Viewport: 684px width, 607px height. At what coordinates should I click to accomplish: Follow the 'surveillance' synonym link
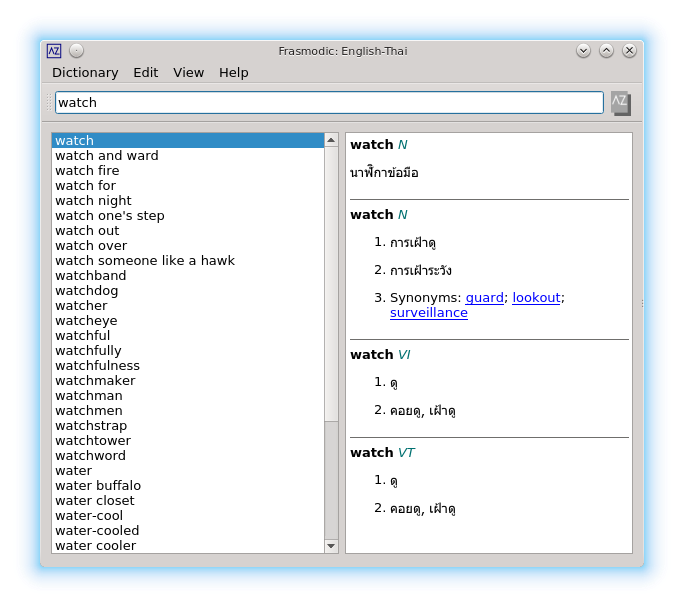(428, 313)
